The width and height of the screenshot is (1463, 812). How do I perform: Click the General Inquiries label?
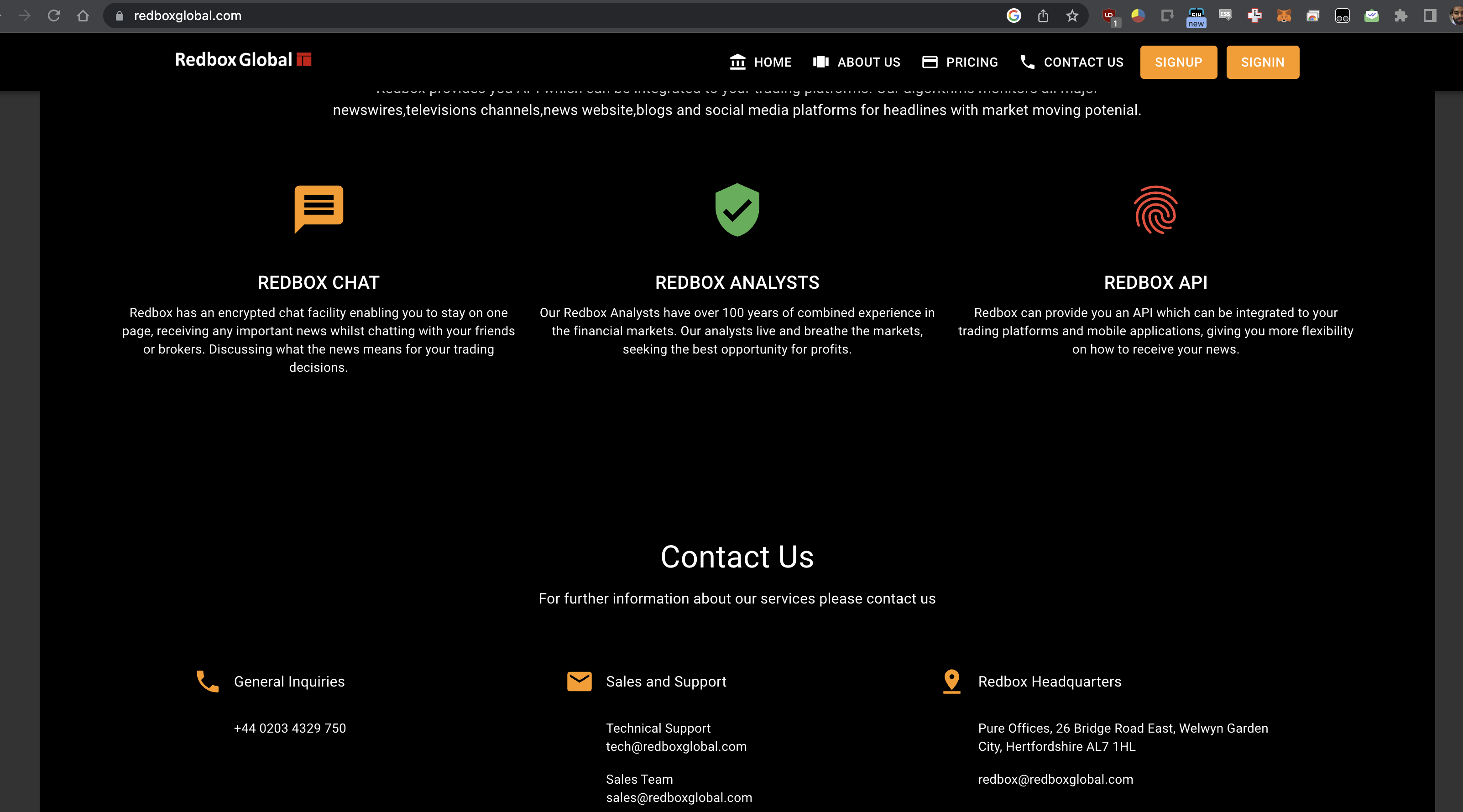click(x=289, y=682)
